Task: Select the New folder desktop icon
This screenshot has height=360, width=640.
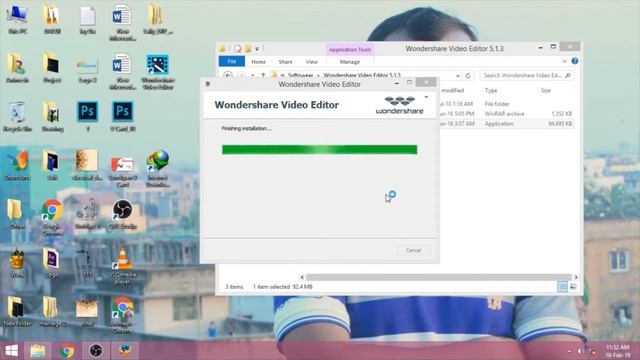Action: [x=17, y=311]
